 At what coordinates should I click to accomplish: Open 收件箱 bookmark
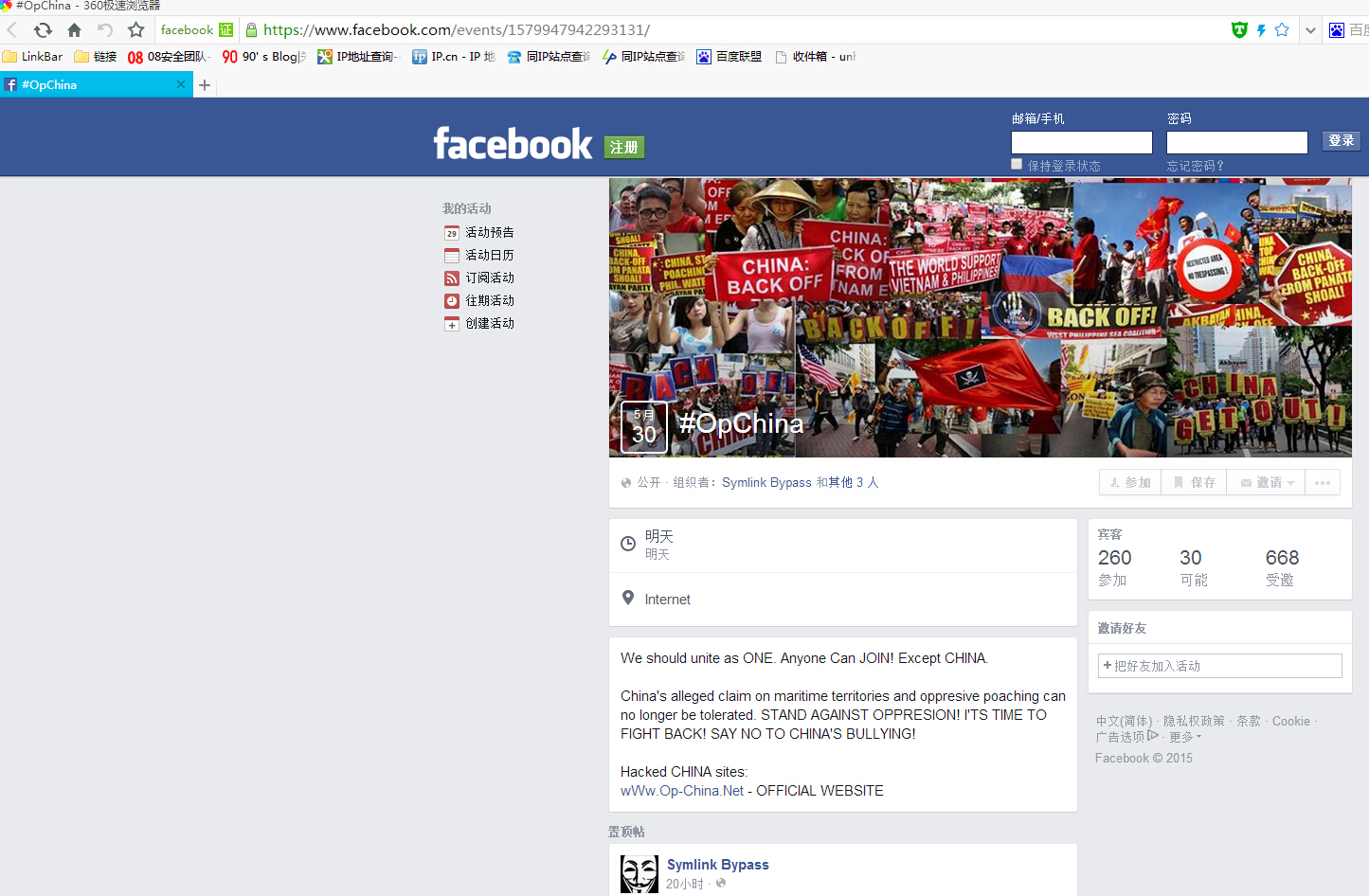click(815, 57)
